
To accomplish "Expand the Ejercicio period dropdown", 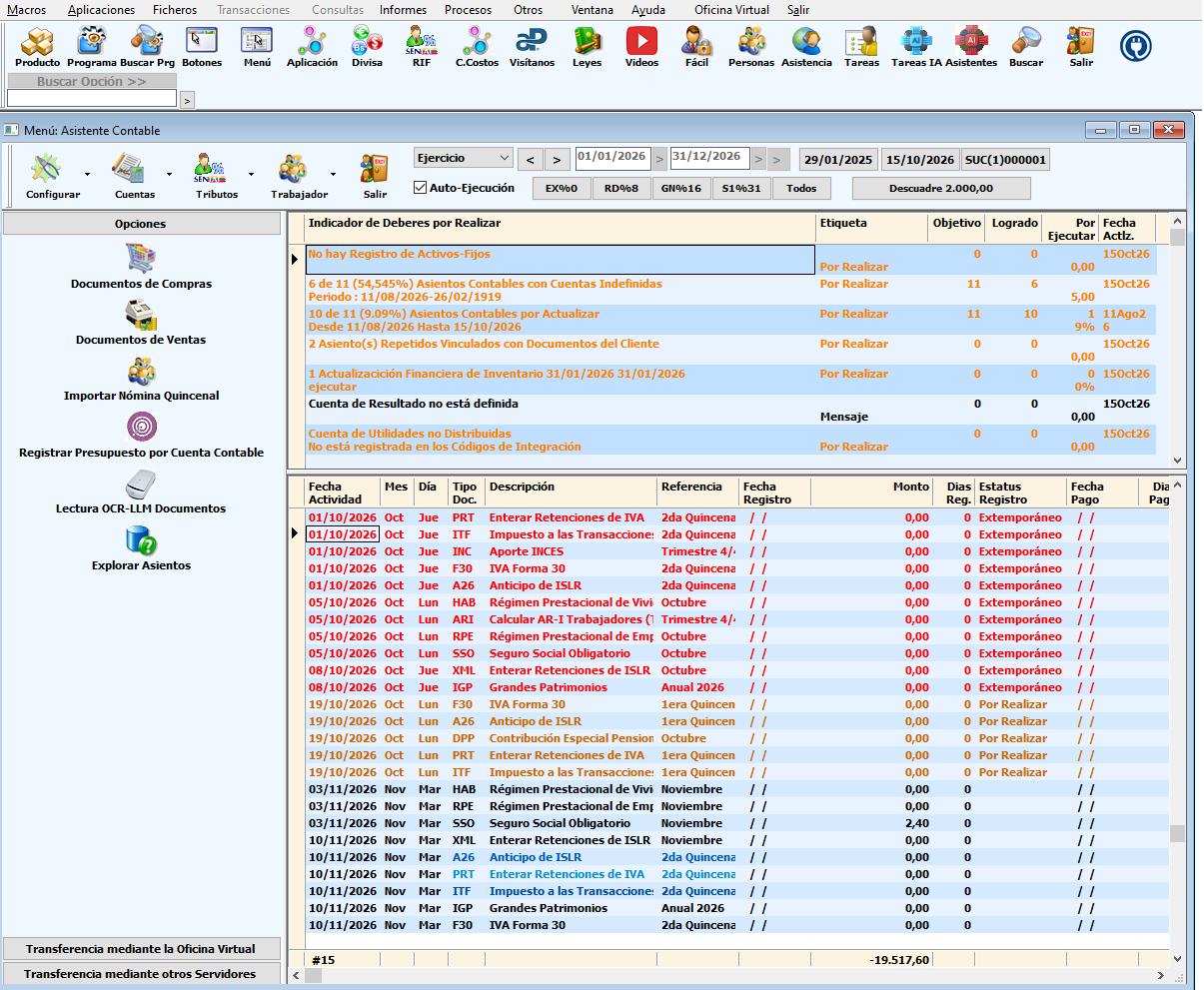I will pos(504,158).
